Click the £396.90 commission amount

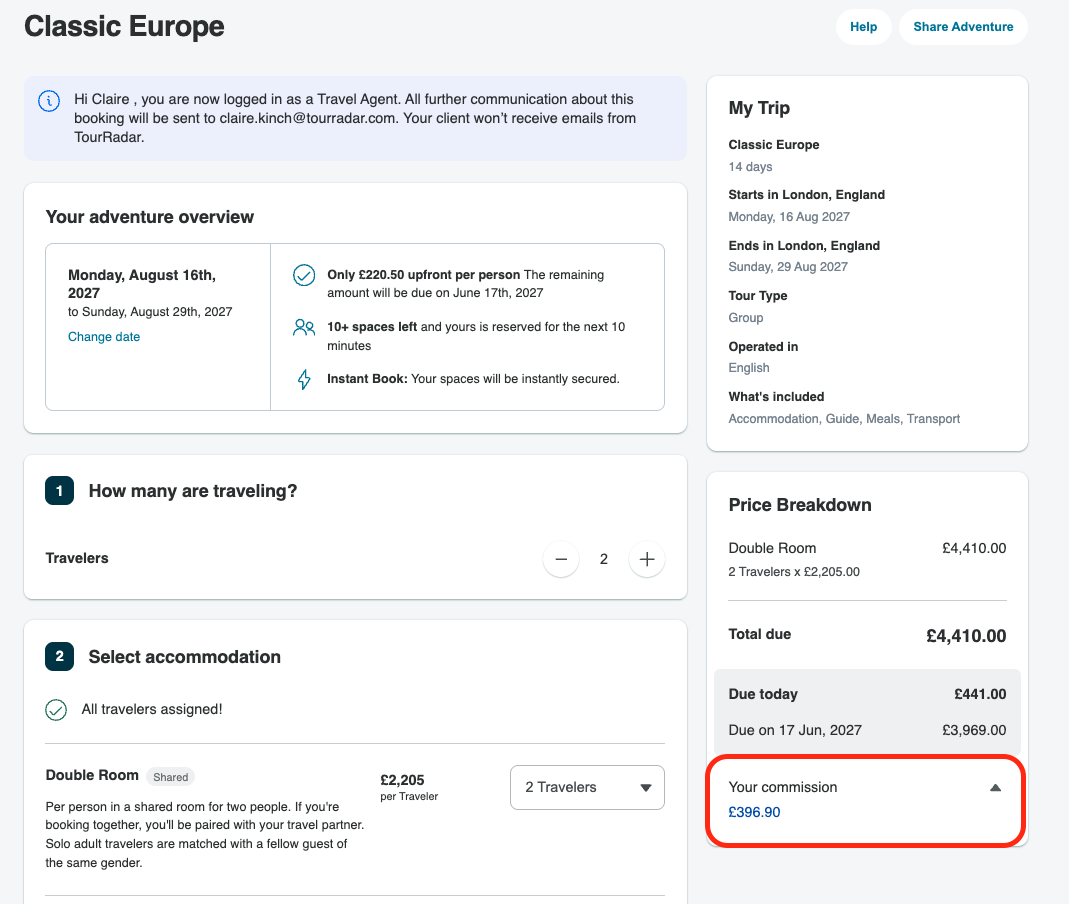(754, 812)
